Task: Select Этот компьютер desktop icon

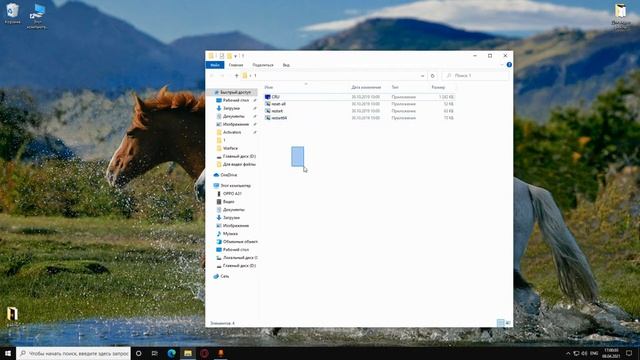Action: click(x=37, y=16)
